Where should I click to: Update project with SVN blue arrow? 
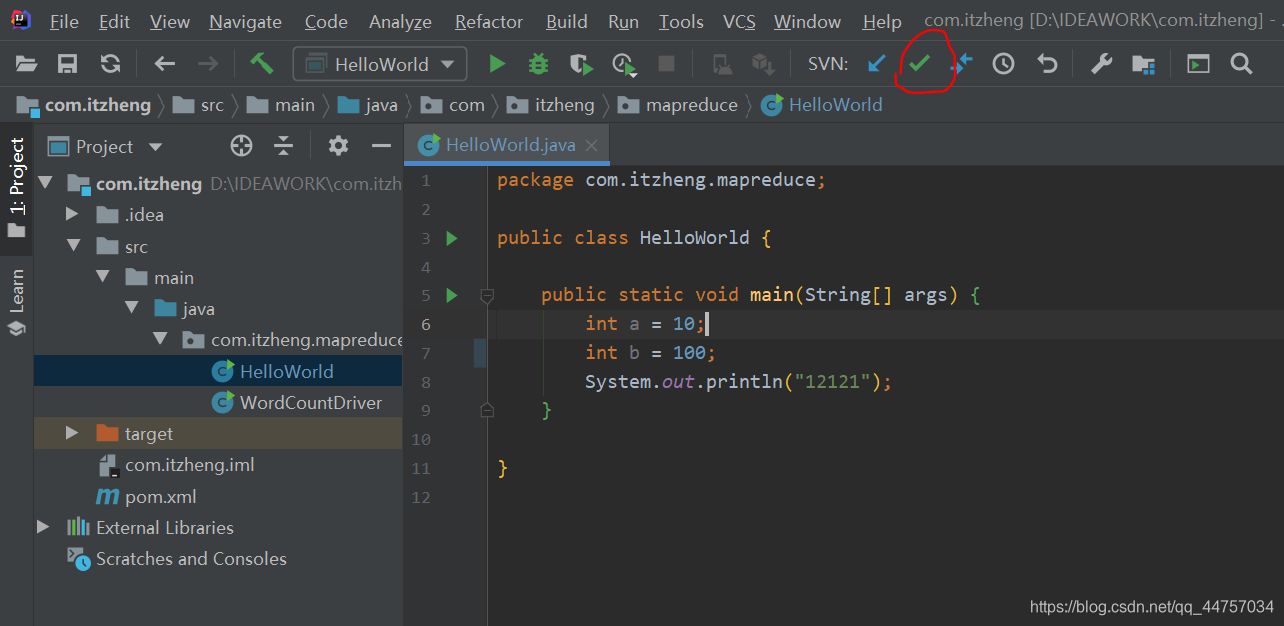[x=877, y=64]
